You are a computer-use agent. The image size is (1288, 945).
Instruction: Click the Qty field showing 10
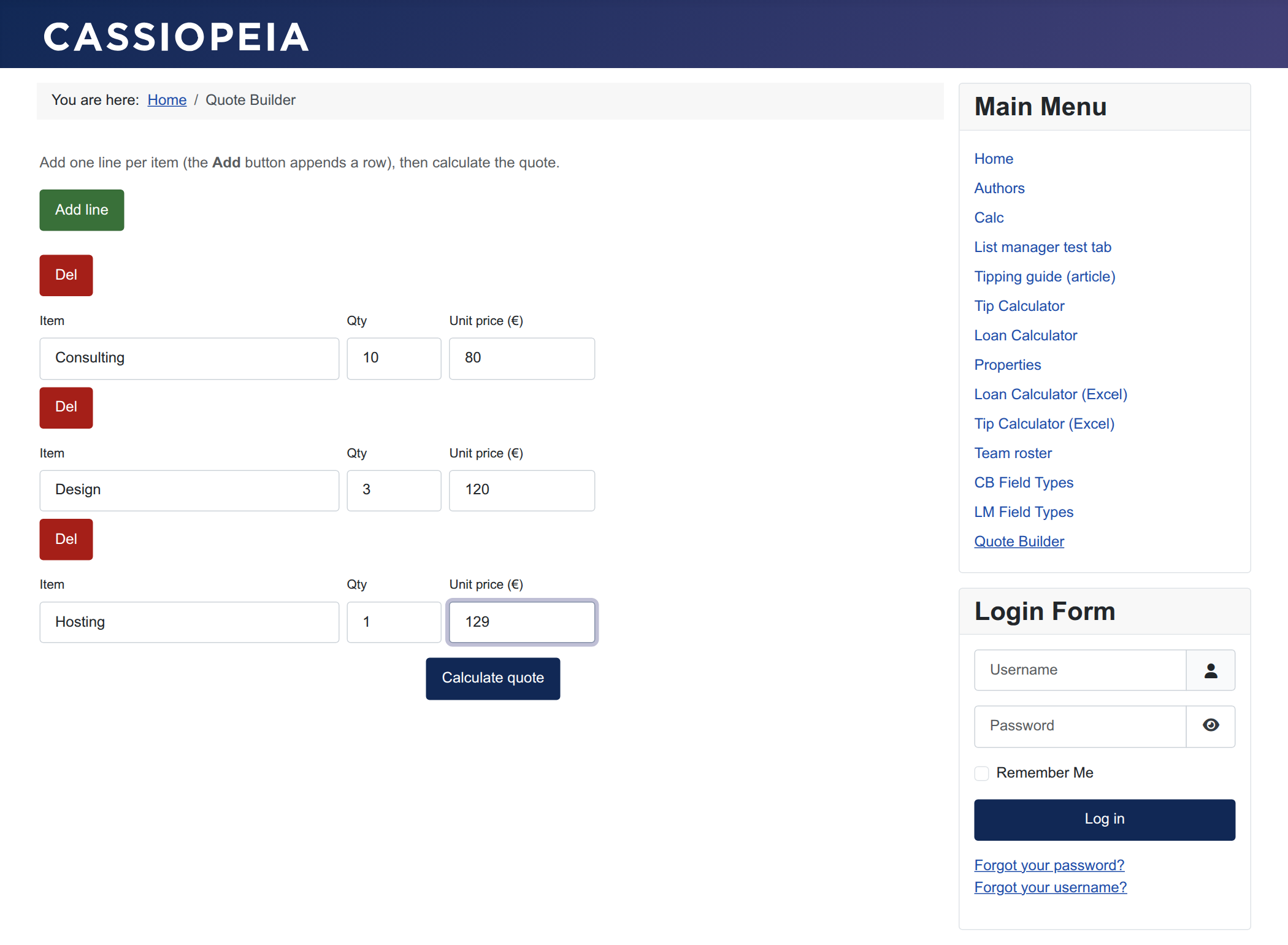pos(394,358)
